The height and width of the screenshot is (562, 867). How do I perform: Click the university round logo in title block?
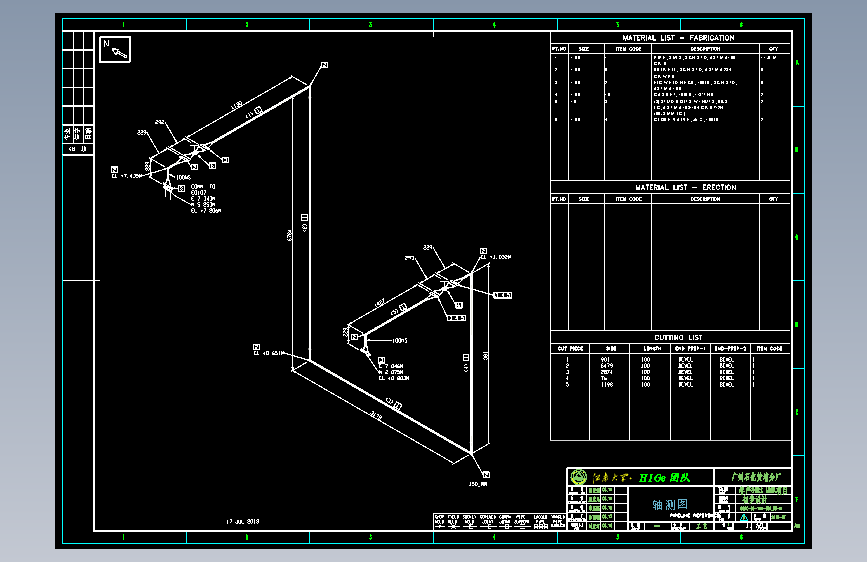coord(579,477)
